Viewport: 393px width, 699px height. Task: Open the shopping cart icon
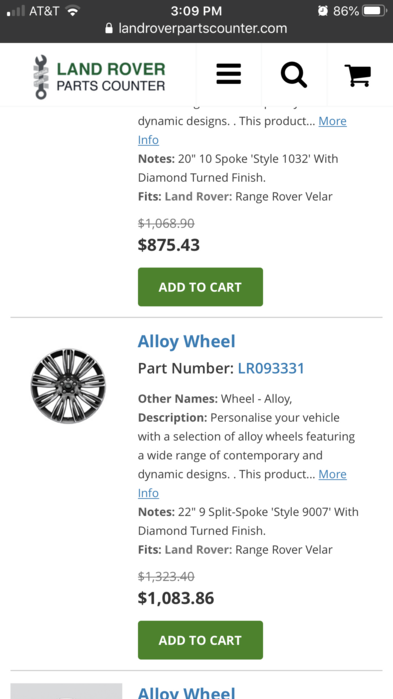pyautogui.click(x=358, y=75)
